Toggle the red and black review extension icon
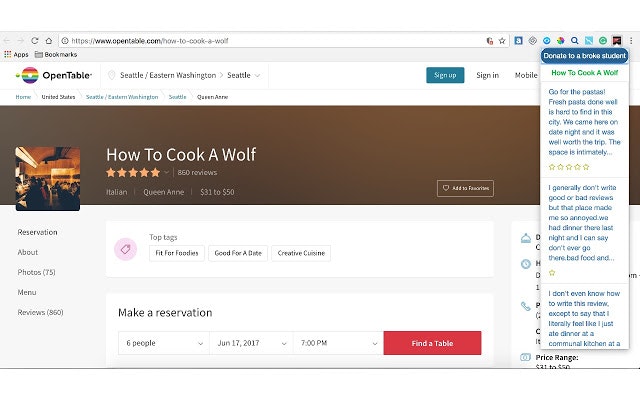Viewport: 640px width, 400px height. [617, 40]
